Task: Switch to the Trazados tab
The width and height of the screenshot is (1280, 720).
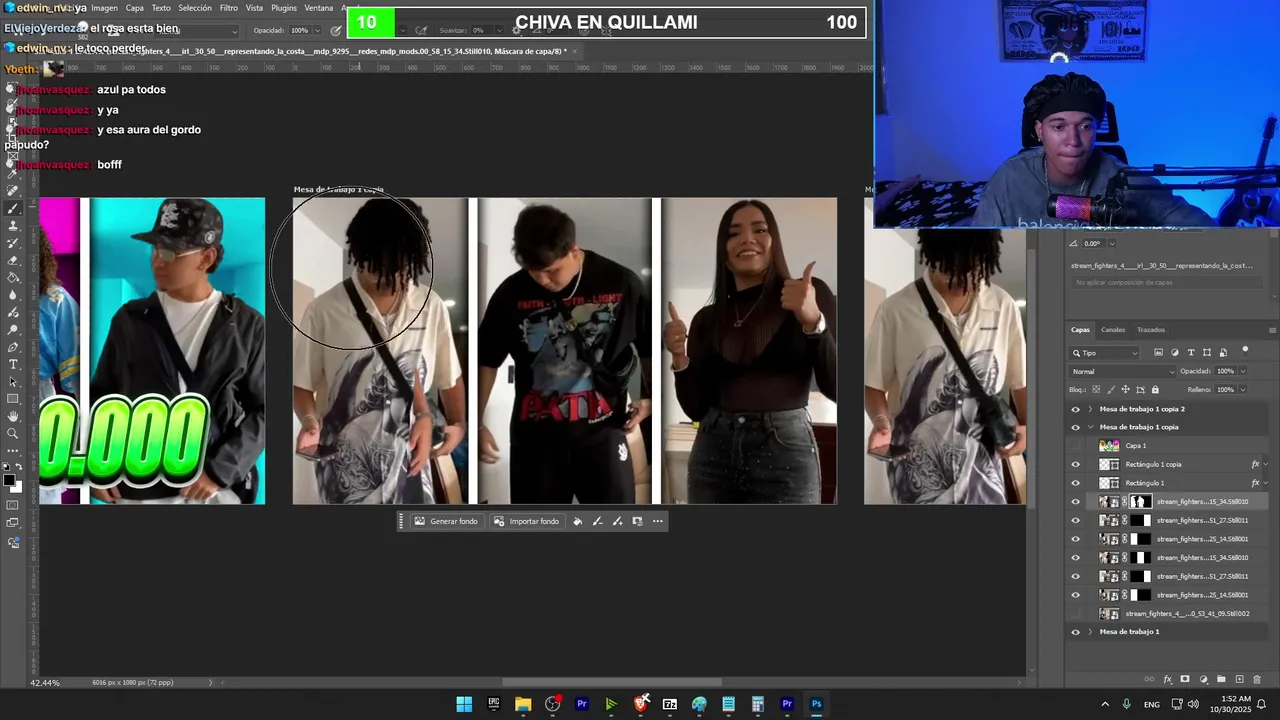Action: click(1151, 330)
